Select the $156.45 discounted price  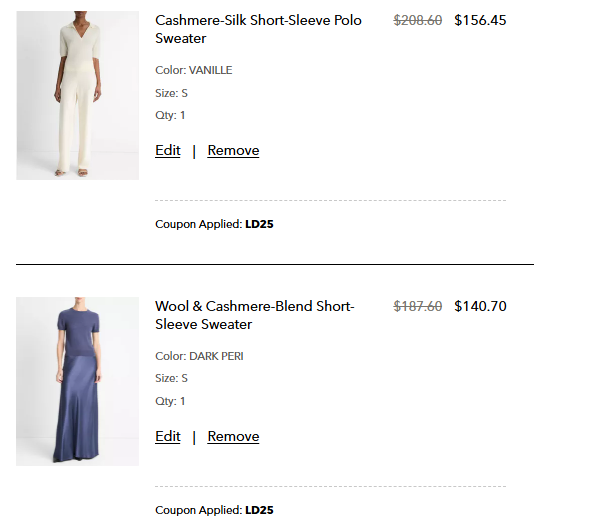[480, 20]
